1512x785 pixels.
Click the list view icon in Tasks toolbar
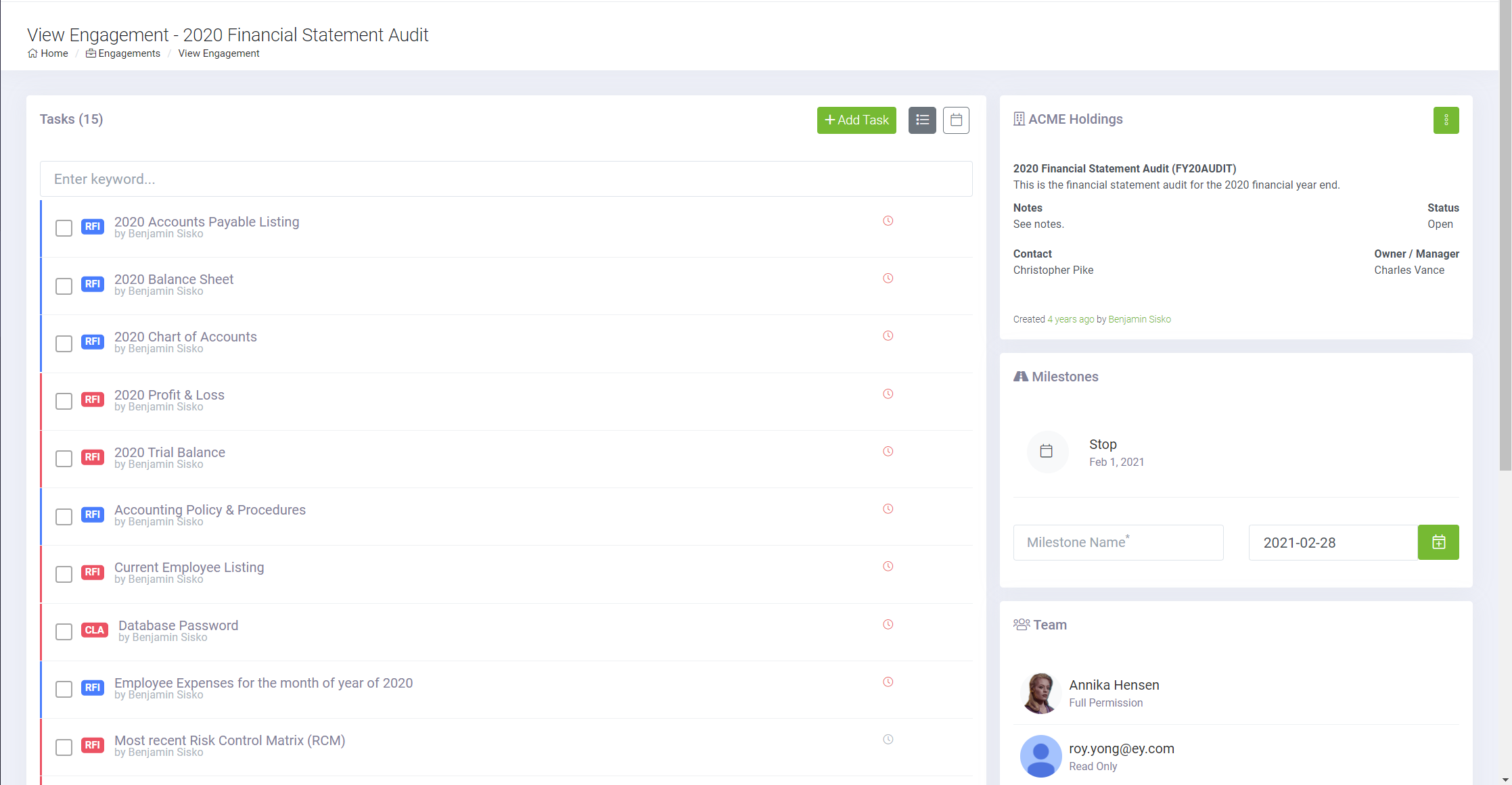tap(921, 120)
